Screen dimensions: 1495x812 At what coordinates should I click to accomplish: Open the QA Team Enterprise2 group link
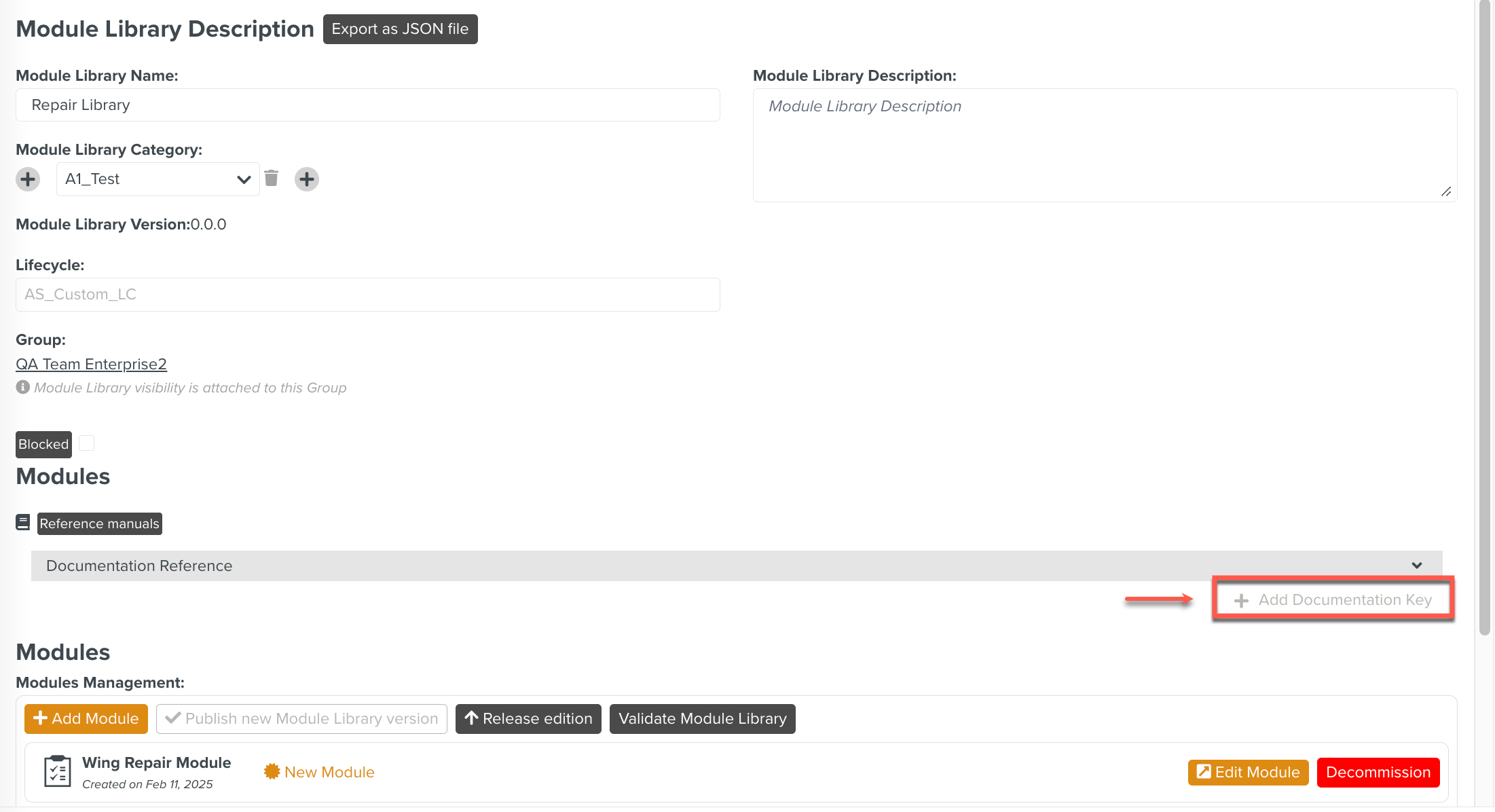pyautogui.click(x=91, y=364)
